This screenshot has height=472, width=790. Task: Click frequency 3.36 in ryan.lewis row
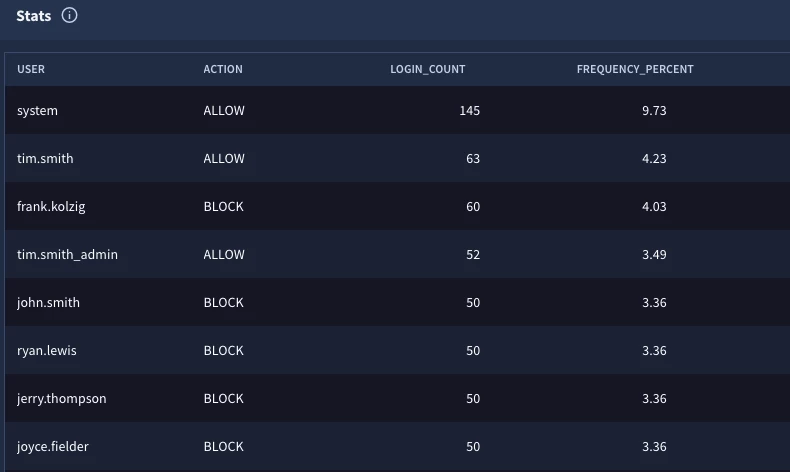(654, 350)
